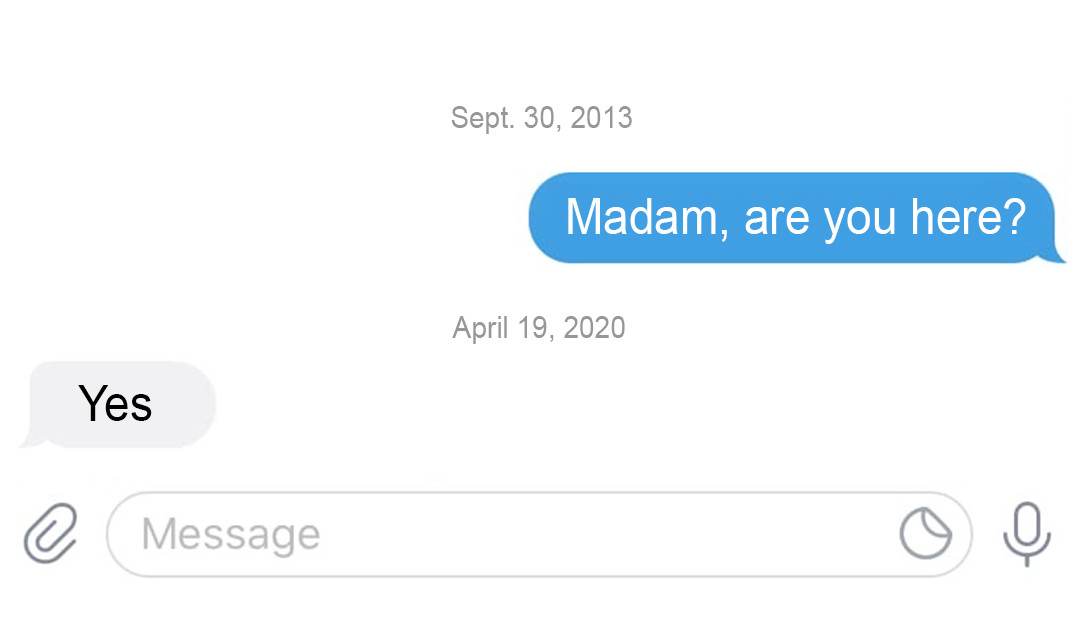Tap the word "Madam" in the sent message

[x=647, y=218]
